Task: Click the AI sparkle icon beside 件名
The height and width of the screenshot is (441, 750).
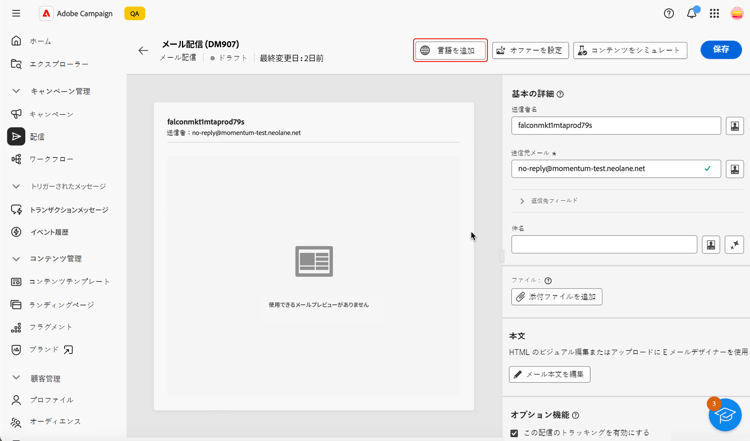Action: pos(734,244)
